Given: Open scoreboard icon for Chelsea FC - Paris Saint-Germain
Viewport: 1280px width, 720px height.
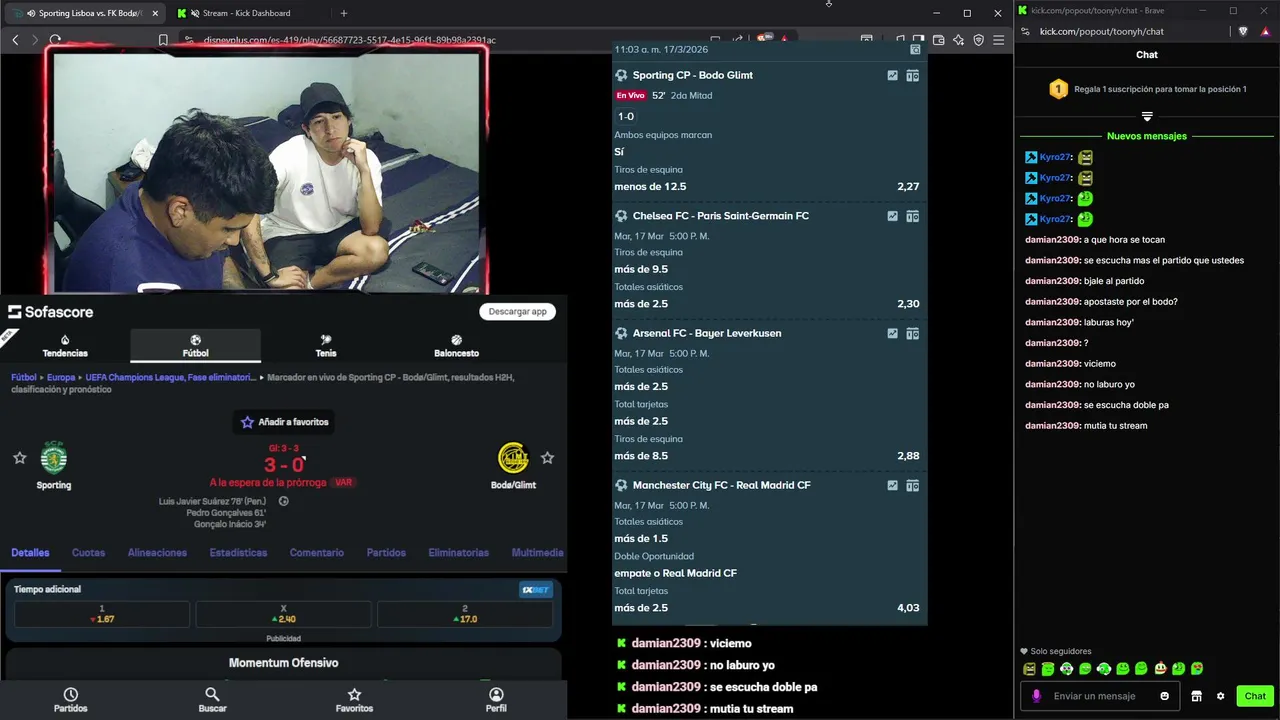Looking at the screenshot, I should tap(912, 216).
